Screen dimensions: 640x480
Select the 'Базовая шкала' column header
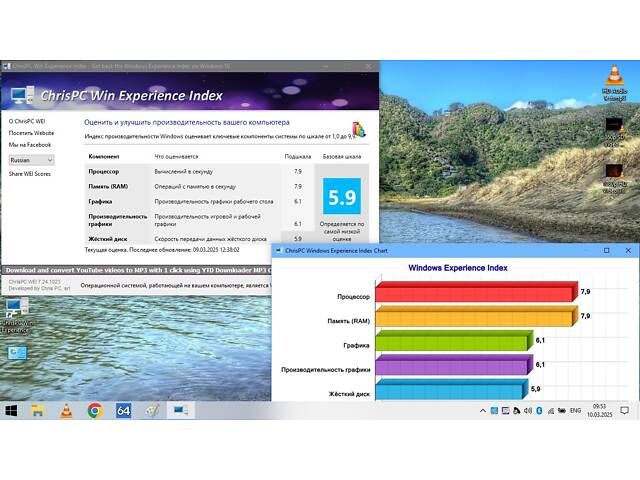coord(342,156)
